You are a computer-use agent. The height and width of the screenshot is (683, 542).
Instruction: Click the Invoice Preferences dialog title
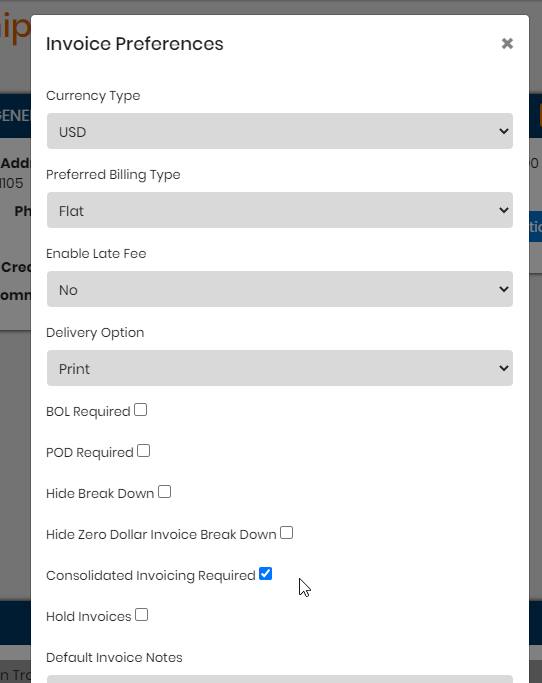coord(135,44)
